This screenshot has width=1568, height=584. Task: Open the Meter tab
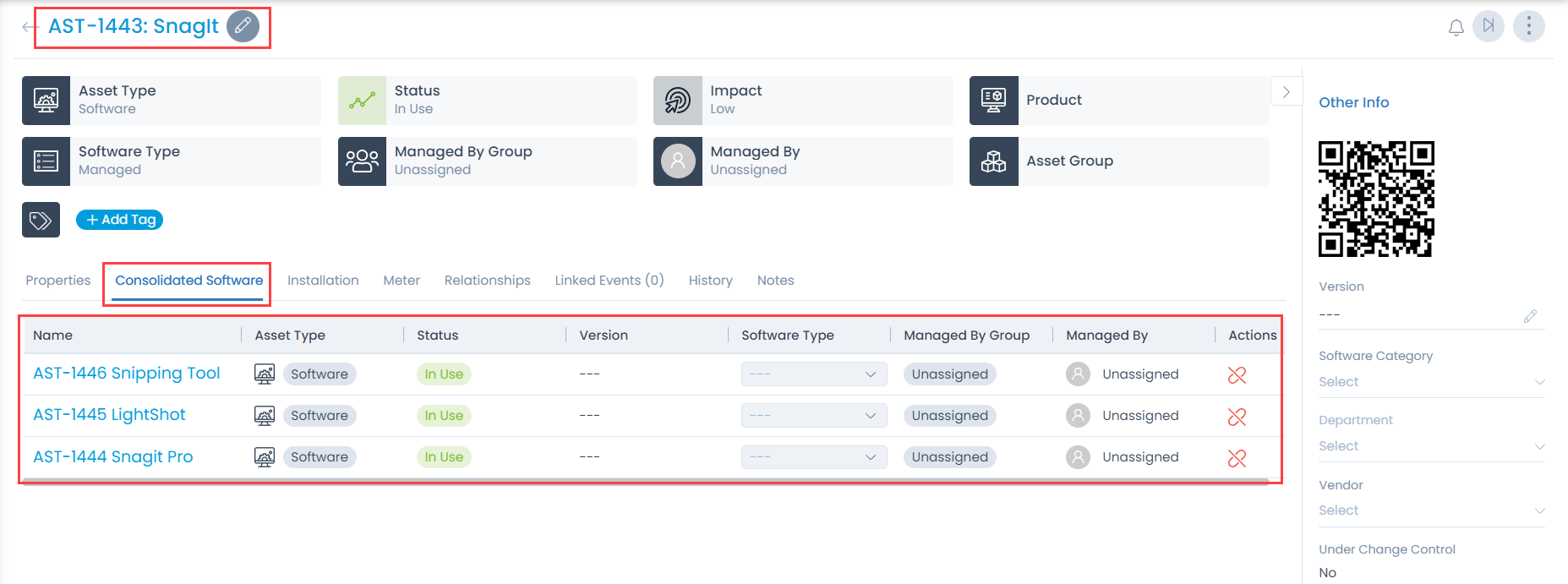click(402, 281)
